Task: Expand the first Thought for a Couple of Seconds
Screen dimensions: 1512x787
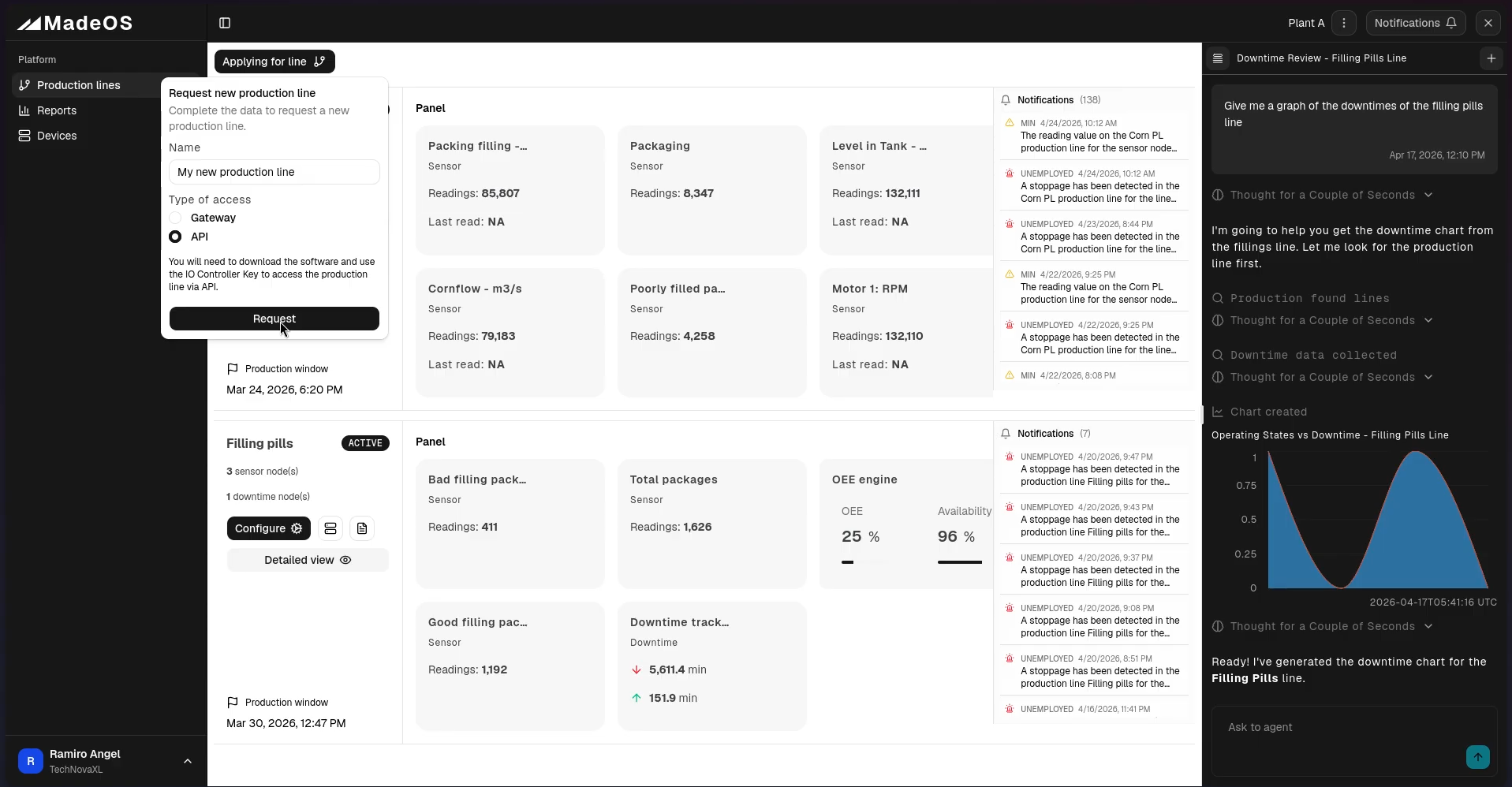Action: pos(1323,195)
